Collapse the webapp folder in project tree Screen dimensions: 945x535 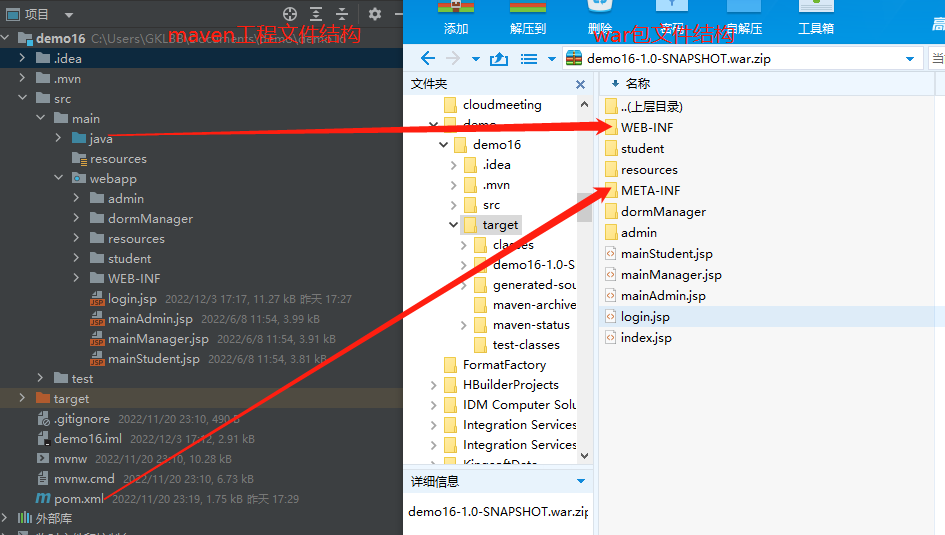pos(58,178)
